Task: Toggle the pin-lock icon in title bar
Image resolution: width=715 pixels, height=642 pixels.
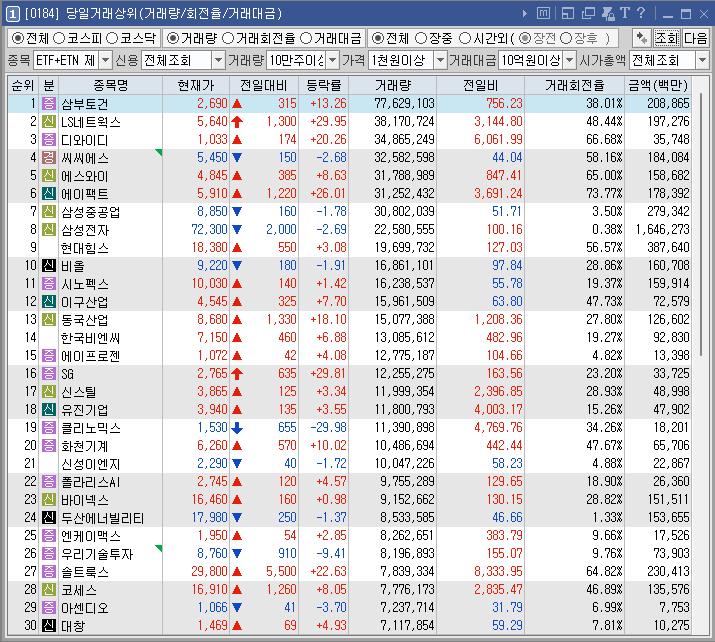Action: pyautogui.click(x=608, y=14)
